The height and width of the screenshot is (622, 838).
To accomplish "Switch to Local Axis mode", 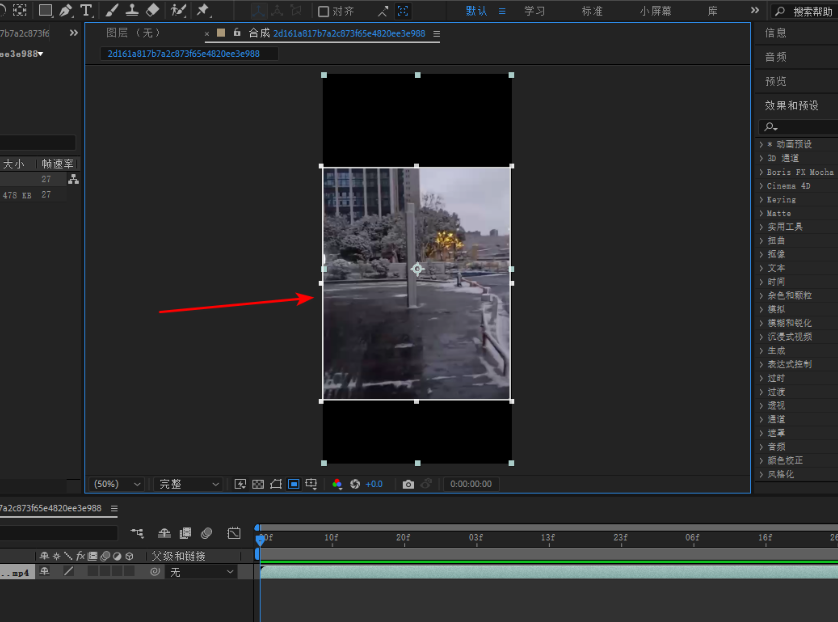I will [260, 11].
